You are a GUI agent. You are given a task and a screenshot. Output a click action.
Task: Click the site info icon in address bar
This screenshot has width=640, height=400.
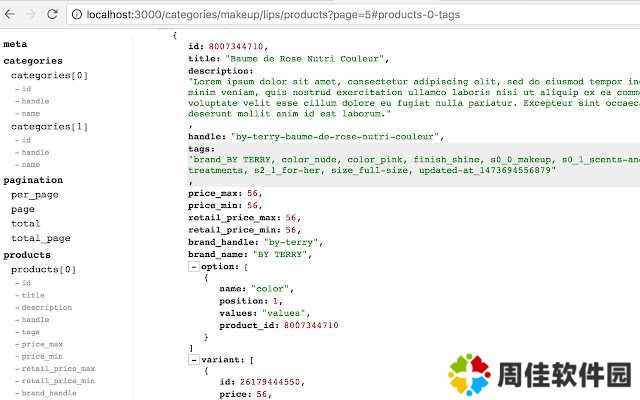(78, 14)
